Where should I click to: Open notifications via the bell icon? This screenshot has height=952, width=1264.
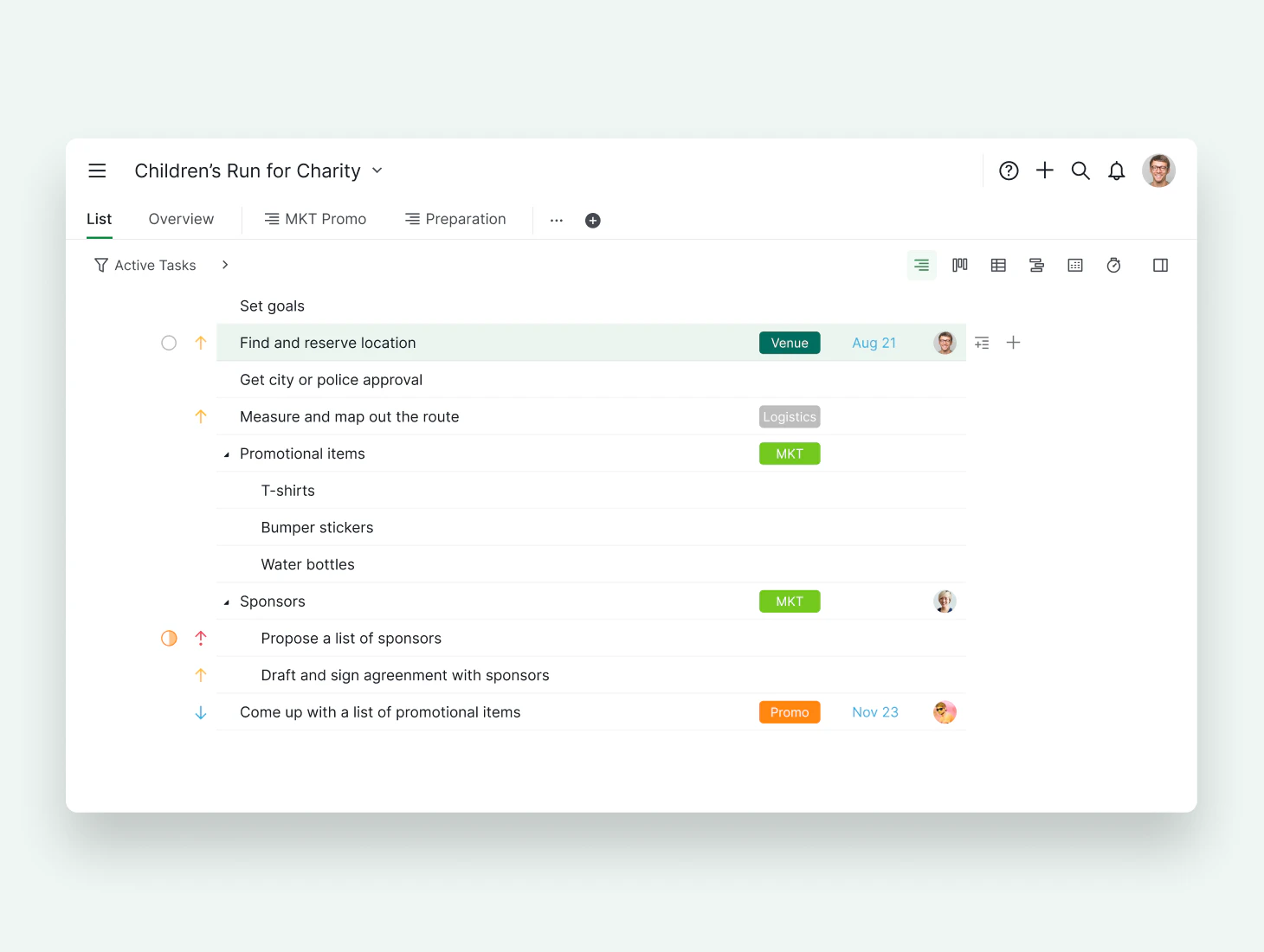[x=1116, y=170]
